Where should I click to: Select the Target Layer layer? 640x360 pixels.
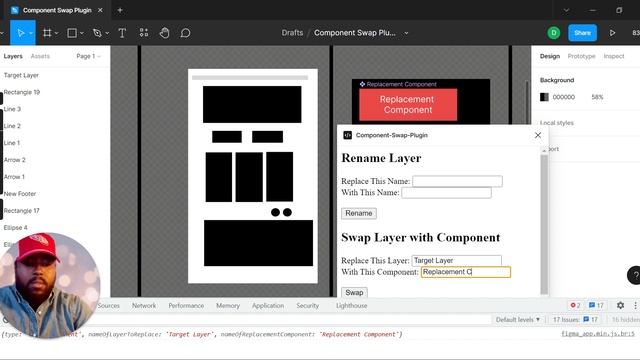point(21,76)
